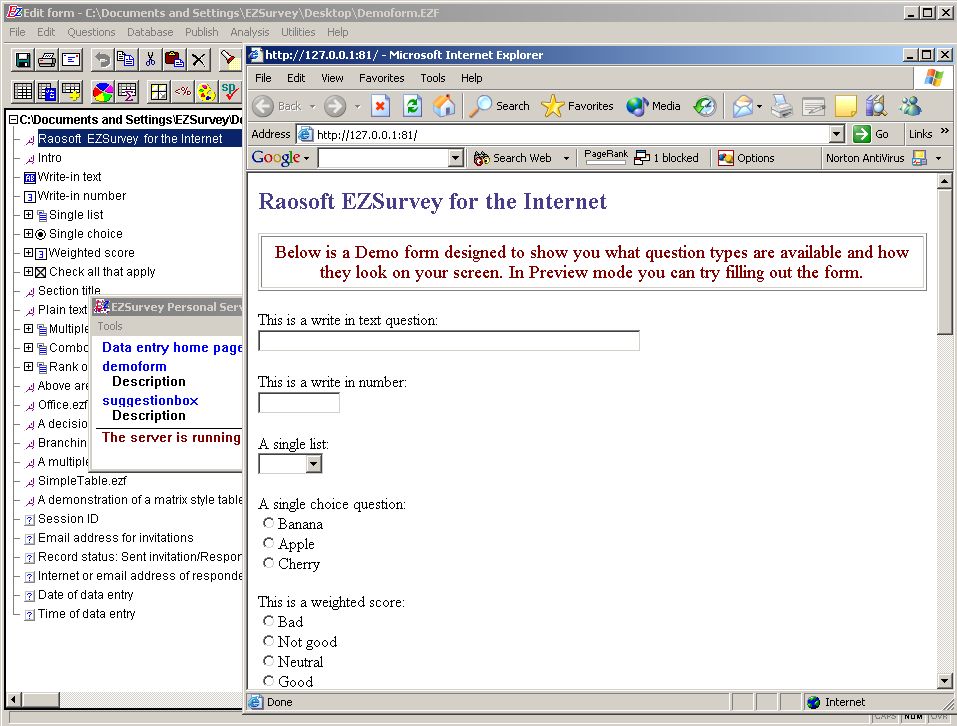The image size is (957, 726).
Task: Open History in Internet Explorer toolbar
Action: [x=705, y=106]
